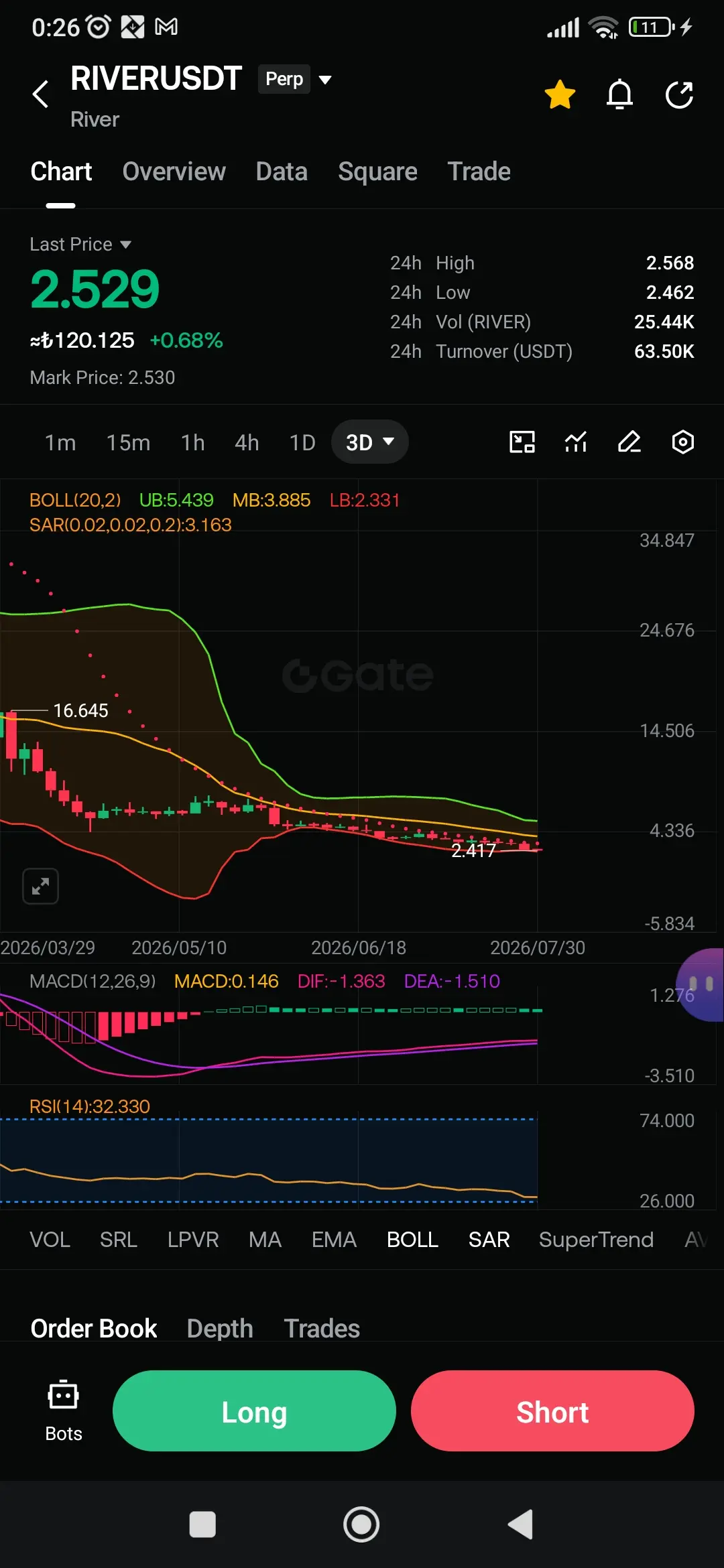The image size is (724, 1568).
Task: Tap the 24h High value 2.568
Action: click(670, 263)
